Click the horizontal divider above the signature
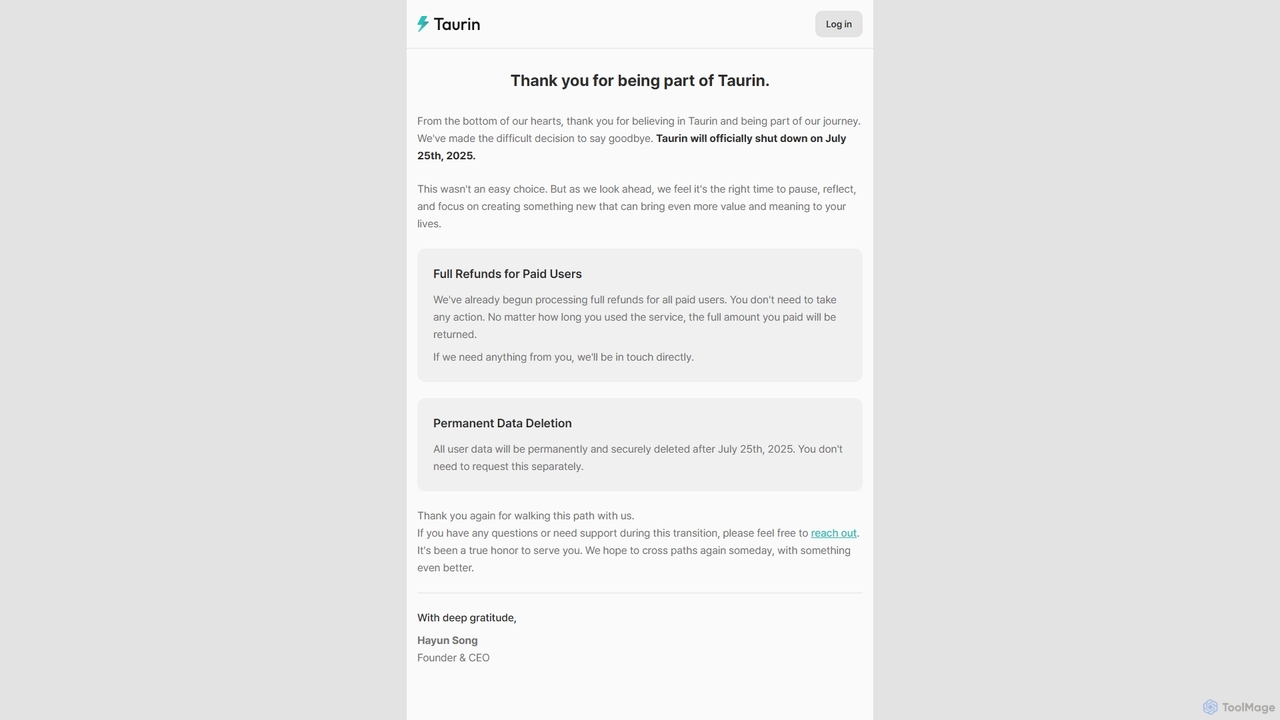1280x720 pixels. [x=640, y=593]
